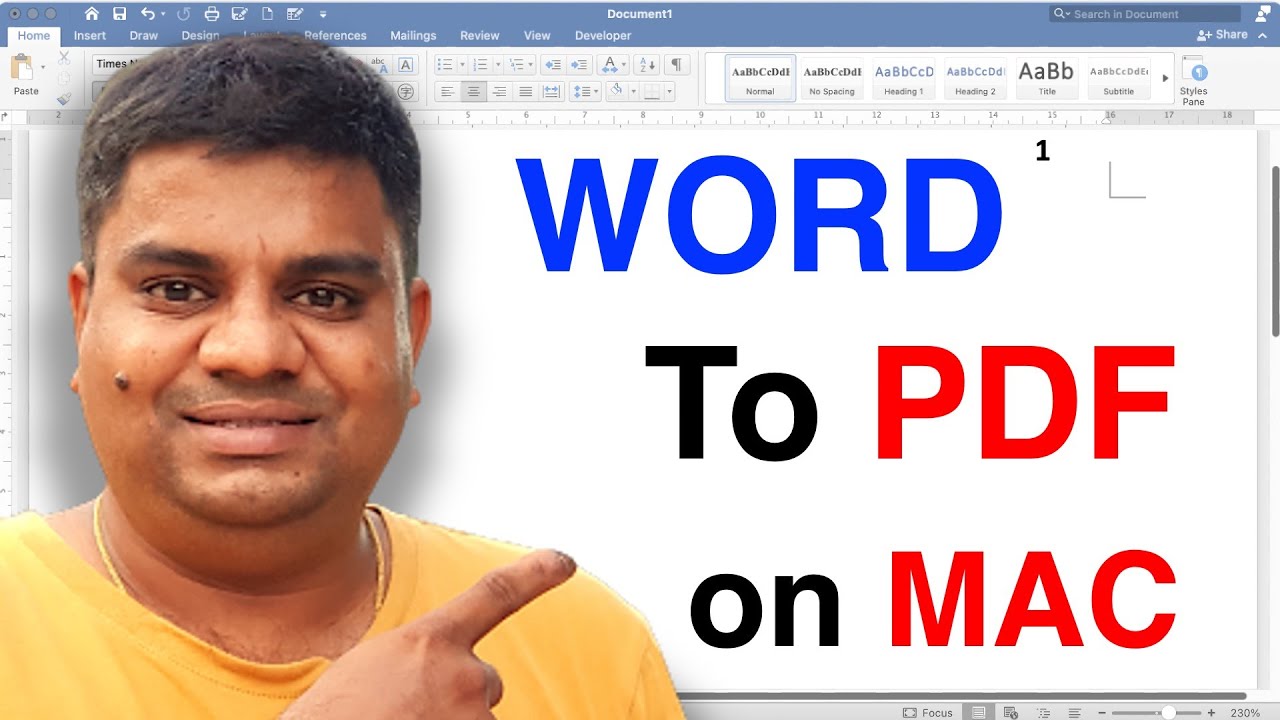The height and width of the screenshot is (720, 1280).
Task: Open the Draw tab
Action: click(144, 35)
